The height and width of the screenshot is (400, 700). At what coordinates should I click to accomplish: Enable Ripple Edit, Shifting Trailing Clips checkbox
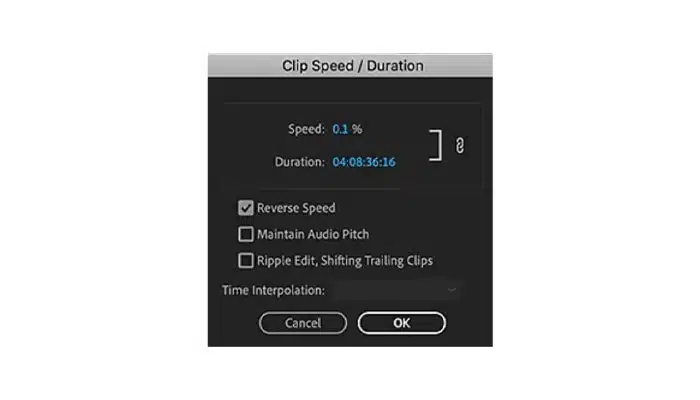click(x=246, y=261)
